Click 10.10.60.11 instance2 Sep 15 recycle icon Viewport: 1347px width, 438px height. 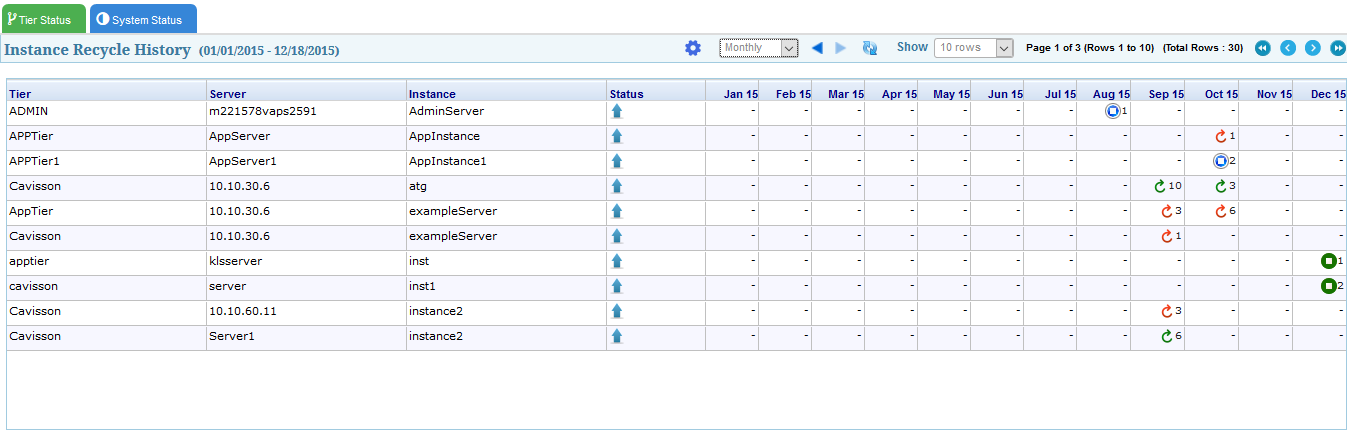click(x=1166, y=311)
